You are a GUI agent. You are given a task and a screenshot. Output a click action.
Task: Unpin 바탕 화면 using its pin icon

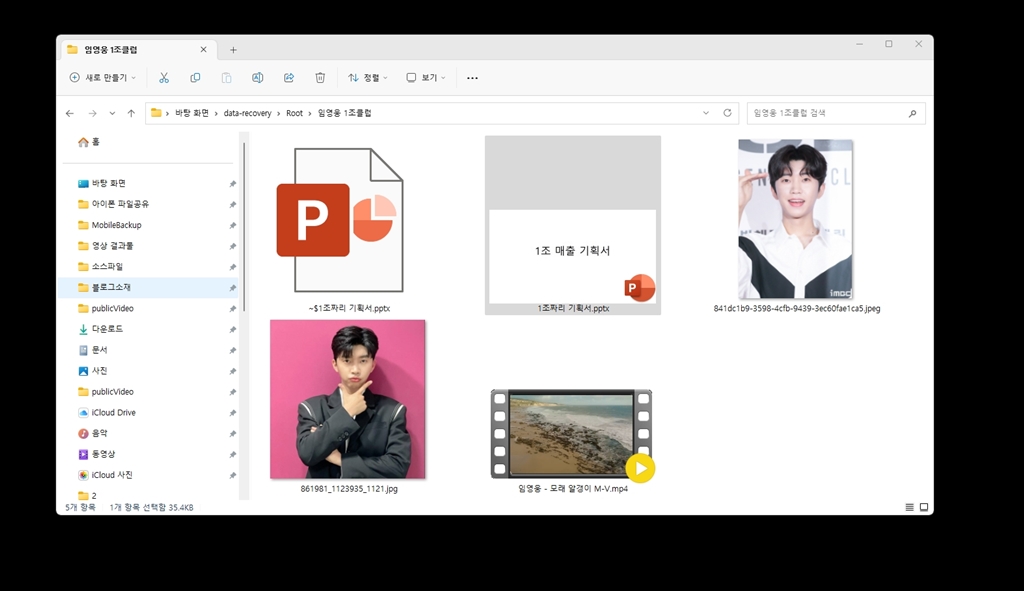[x=232, y=184]
